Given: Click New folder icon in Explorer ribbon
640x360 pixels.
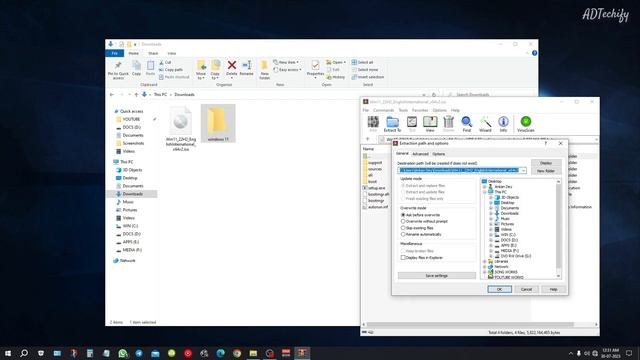Looking at the screenshot, I should [x=264, y=70].
